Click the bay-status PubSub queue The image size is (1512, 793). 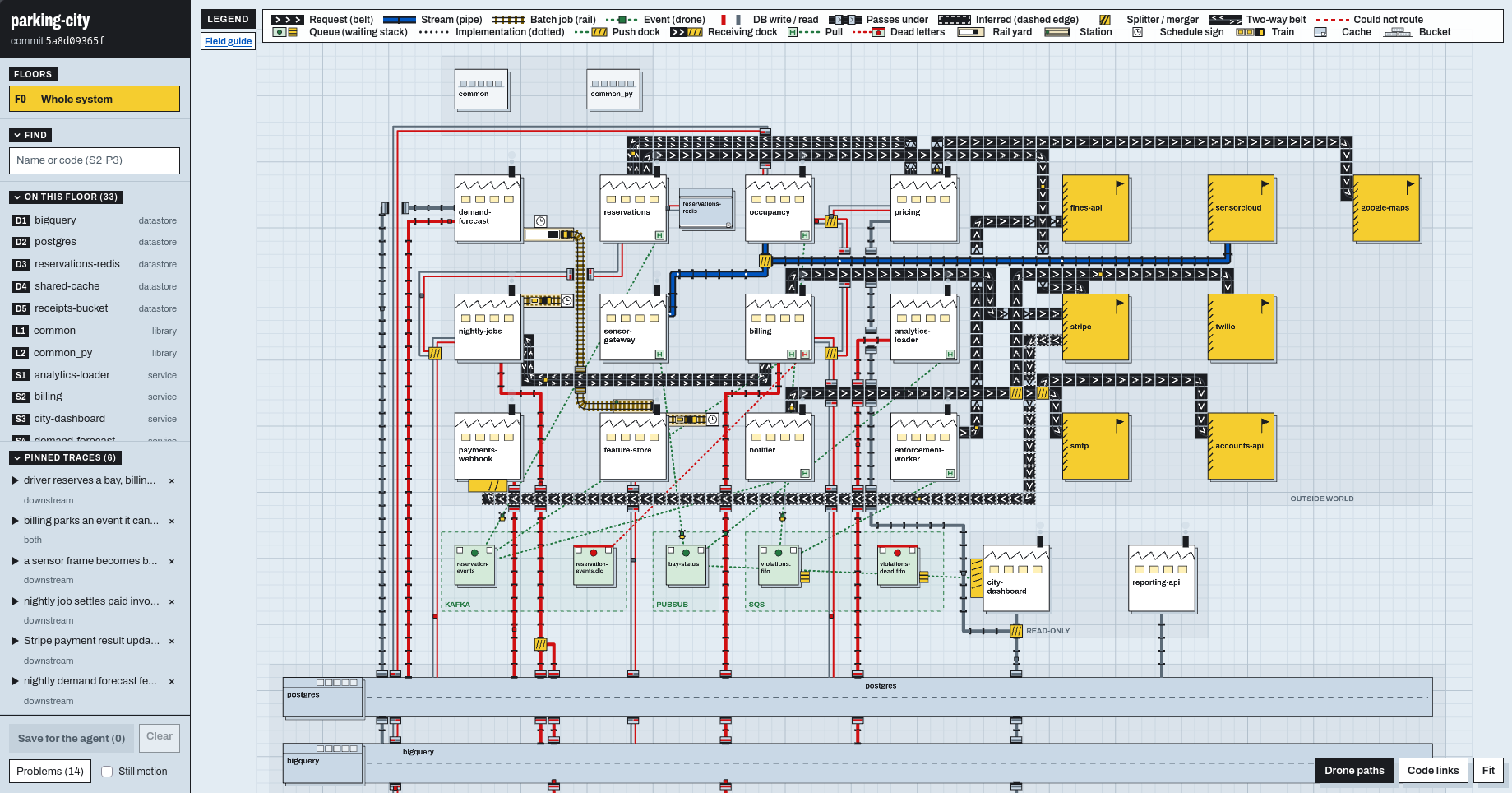(686, 565)
